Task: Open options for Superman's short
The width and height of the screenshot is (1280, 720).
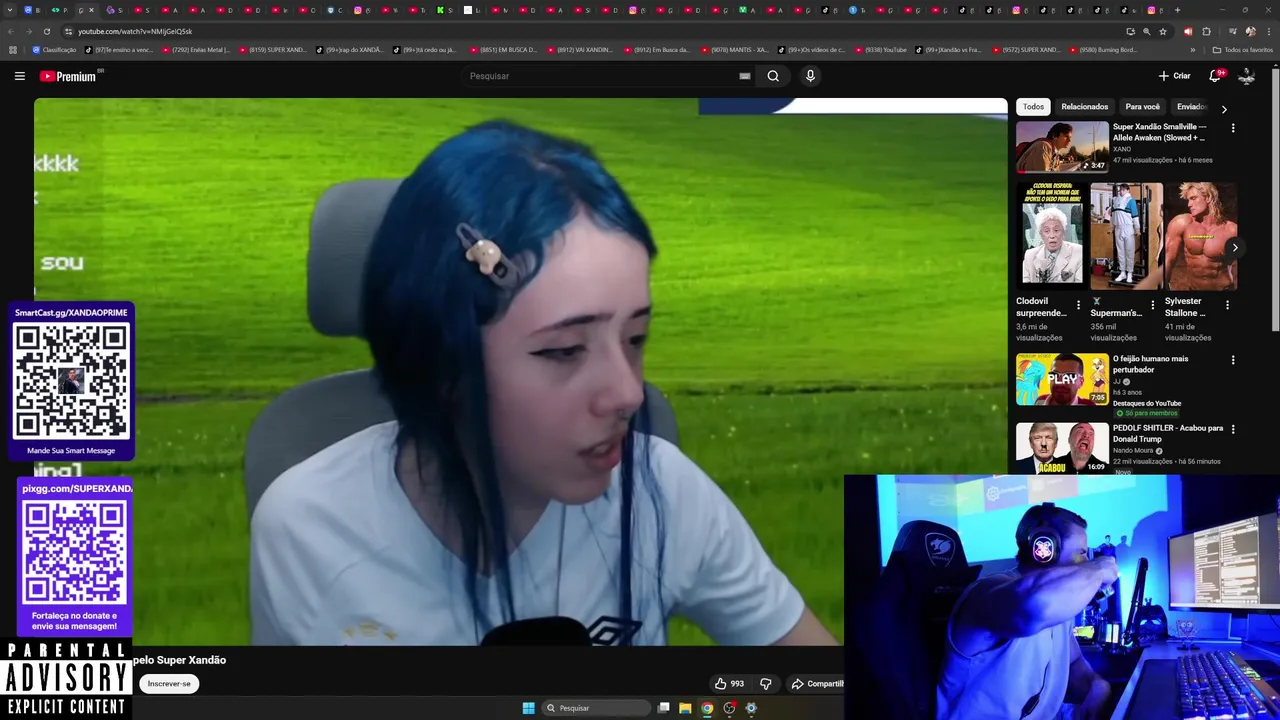Action: tap(1152, 305)
